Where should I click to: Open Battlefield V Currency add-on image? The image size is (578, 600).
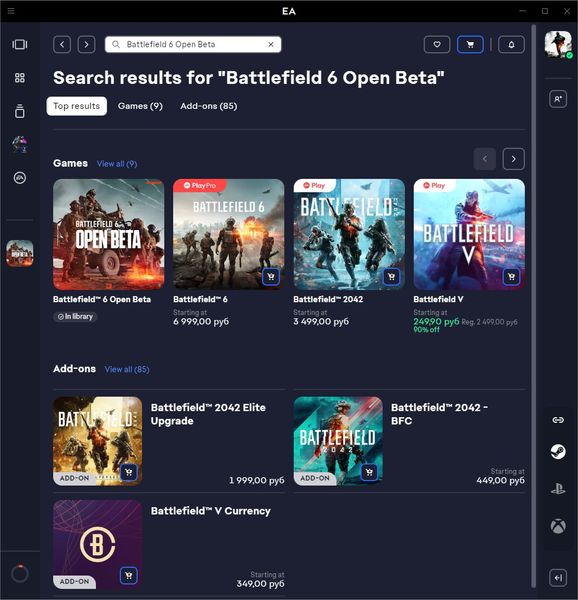(98, 545)
